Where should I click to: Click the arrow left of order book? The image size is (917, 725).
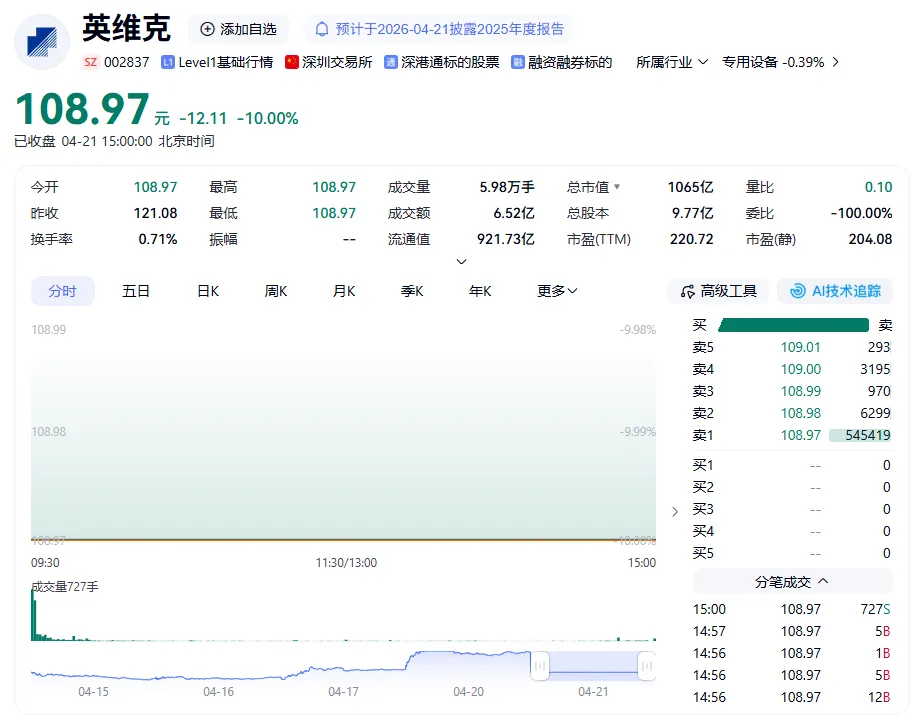tap(675, 512)
